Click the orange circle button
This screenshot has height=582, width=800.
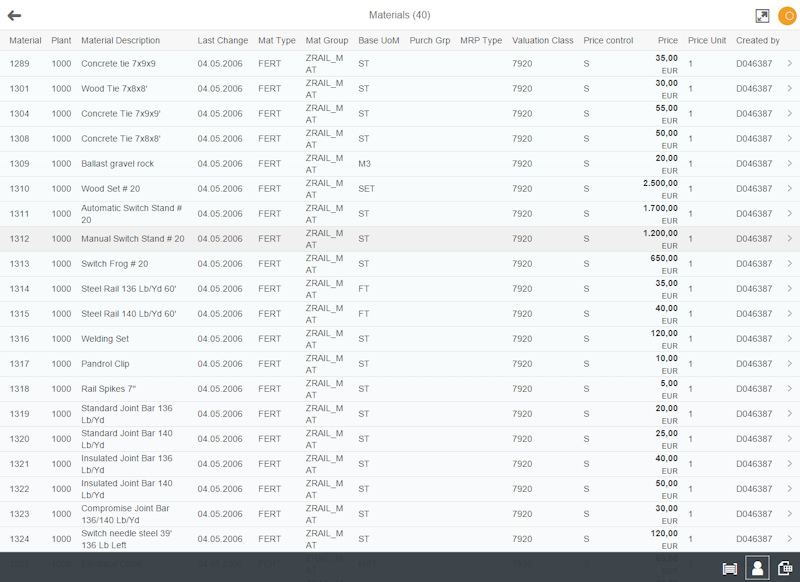(787, 16)
